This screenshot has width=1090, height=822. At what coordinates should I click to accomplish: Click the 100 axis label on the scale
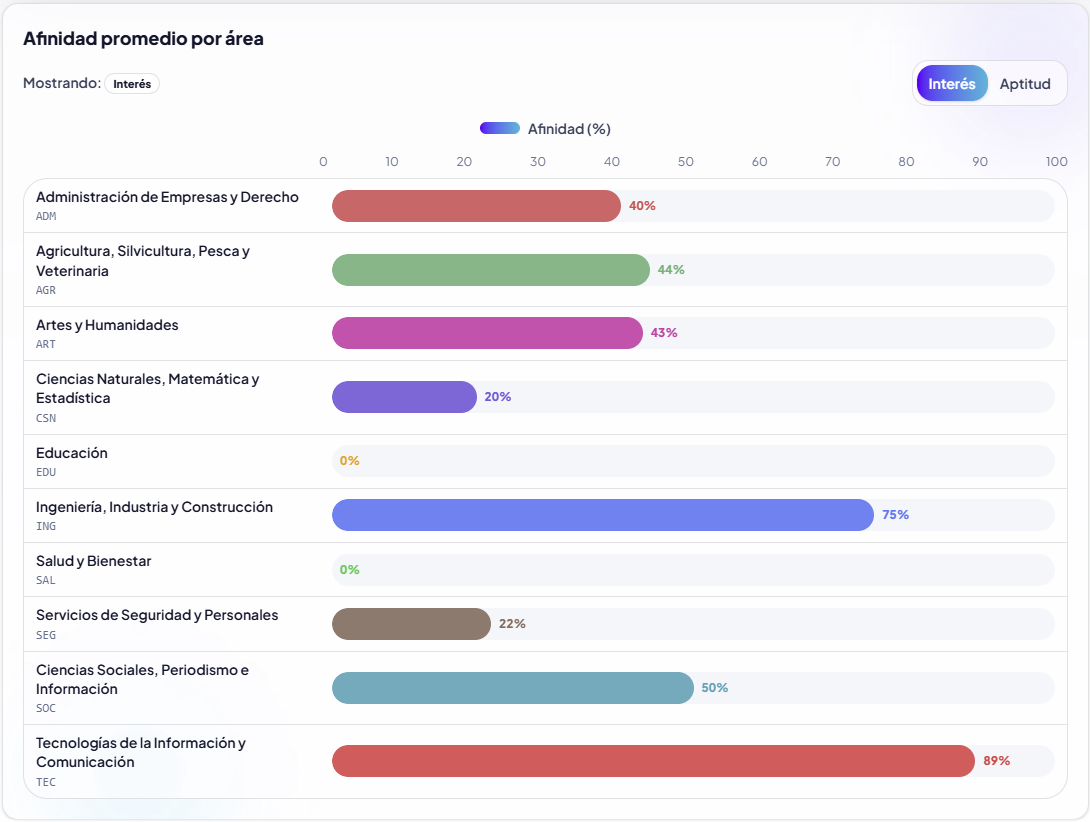coord(1056,161)
